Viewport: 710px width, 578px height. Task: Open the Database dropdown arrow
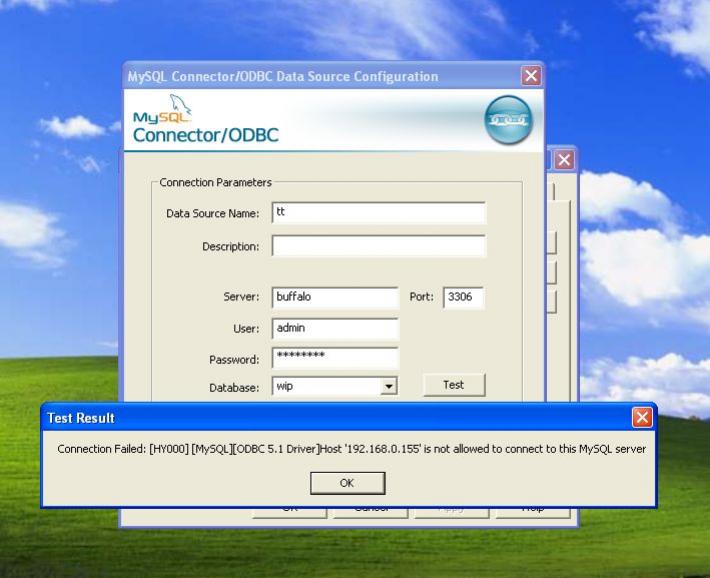click(389, 386)
